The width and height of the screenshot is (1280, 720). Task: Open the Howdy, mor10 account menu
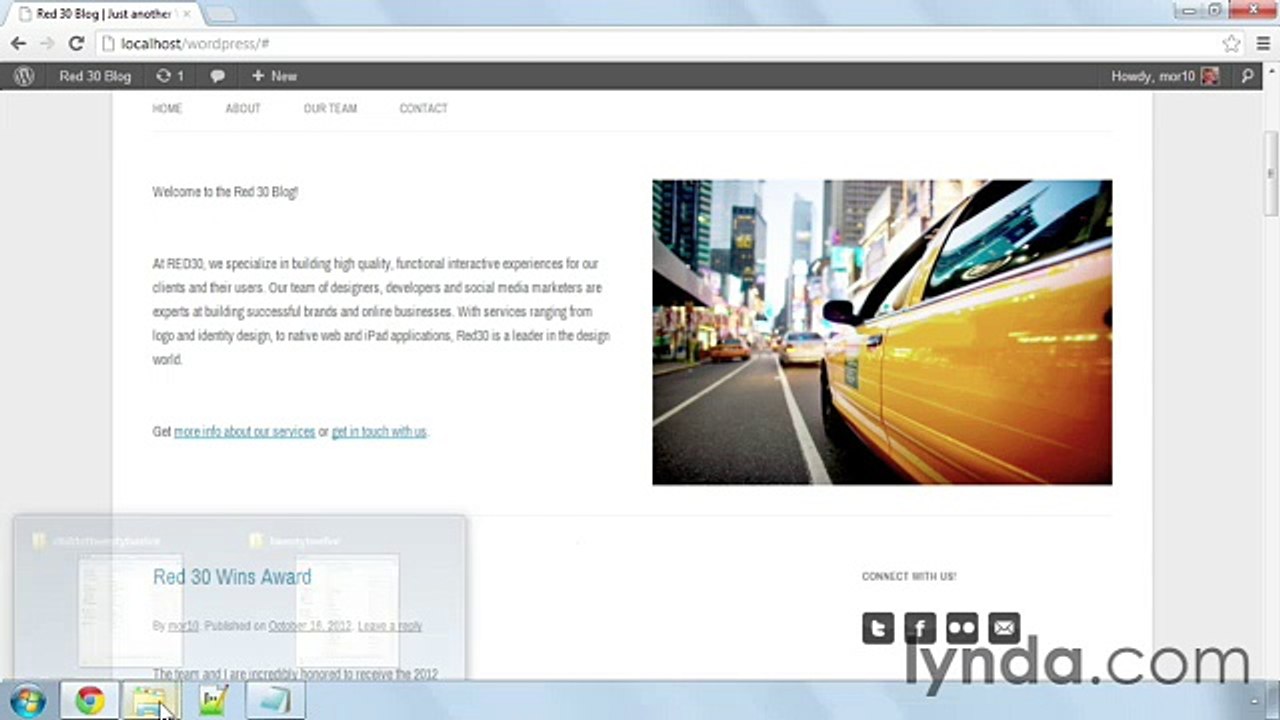tap(1165, 76)
